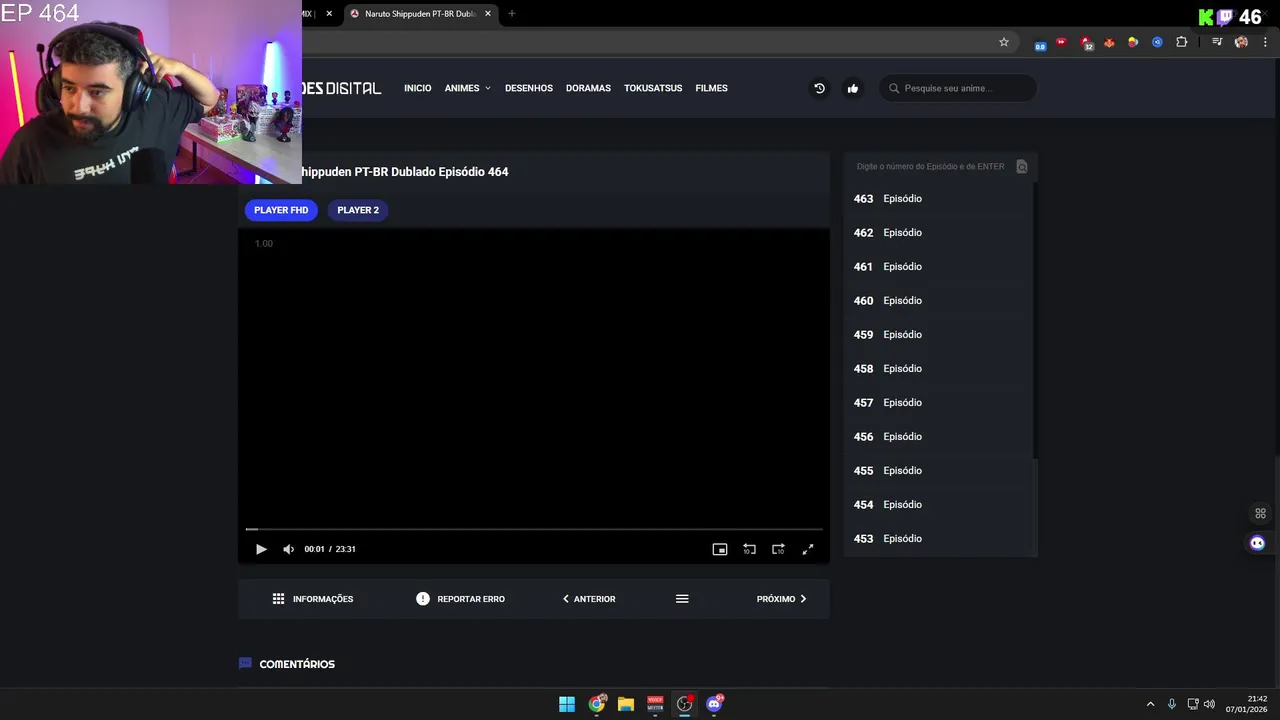The height and width of the screenshot is (720, 1280).
Task: Mute the video player volume
Action: pos(288,549)
